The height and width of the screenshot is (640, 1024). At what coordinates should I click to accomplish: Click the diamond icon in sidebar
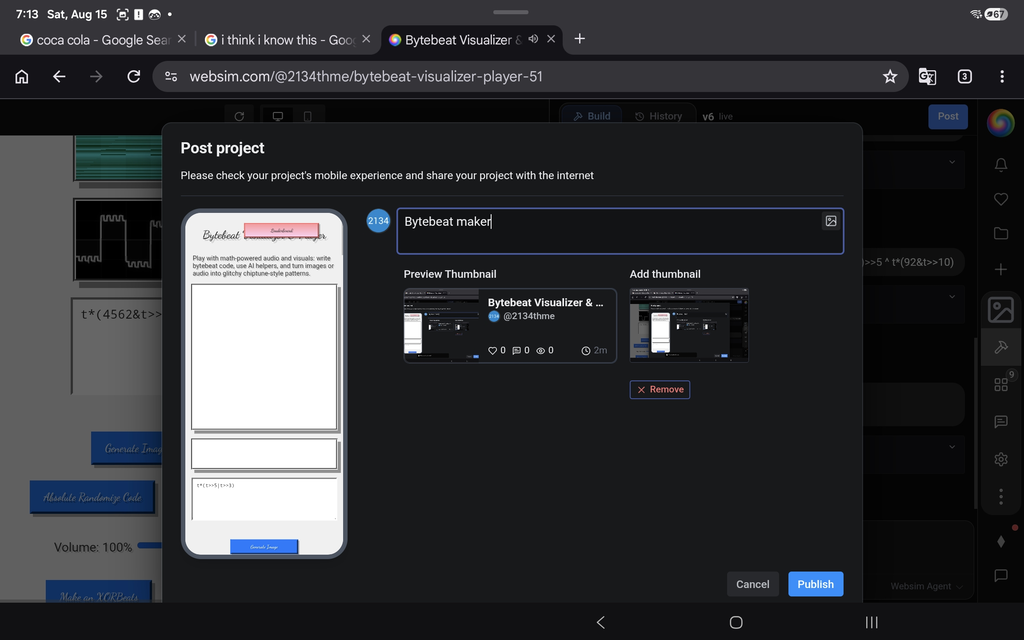1000,541
